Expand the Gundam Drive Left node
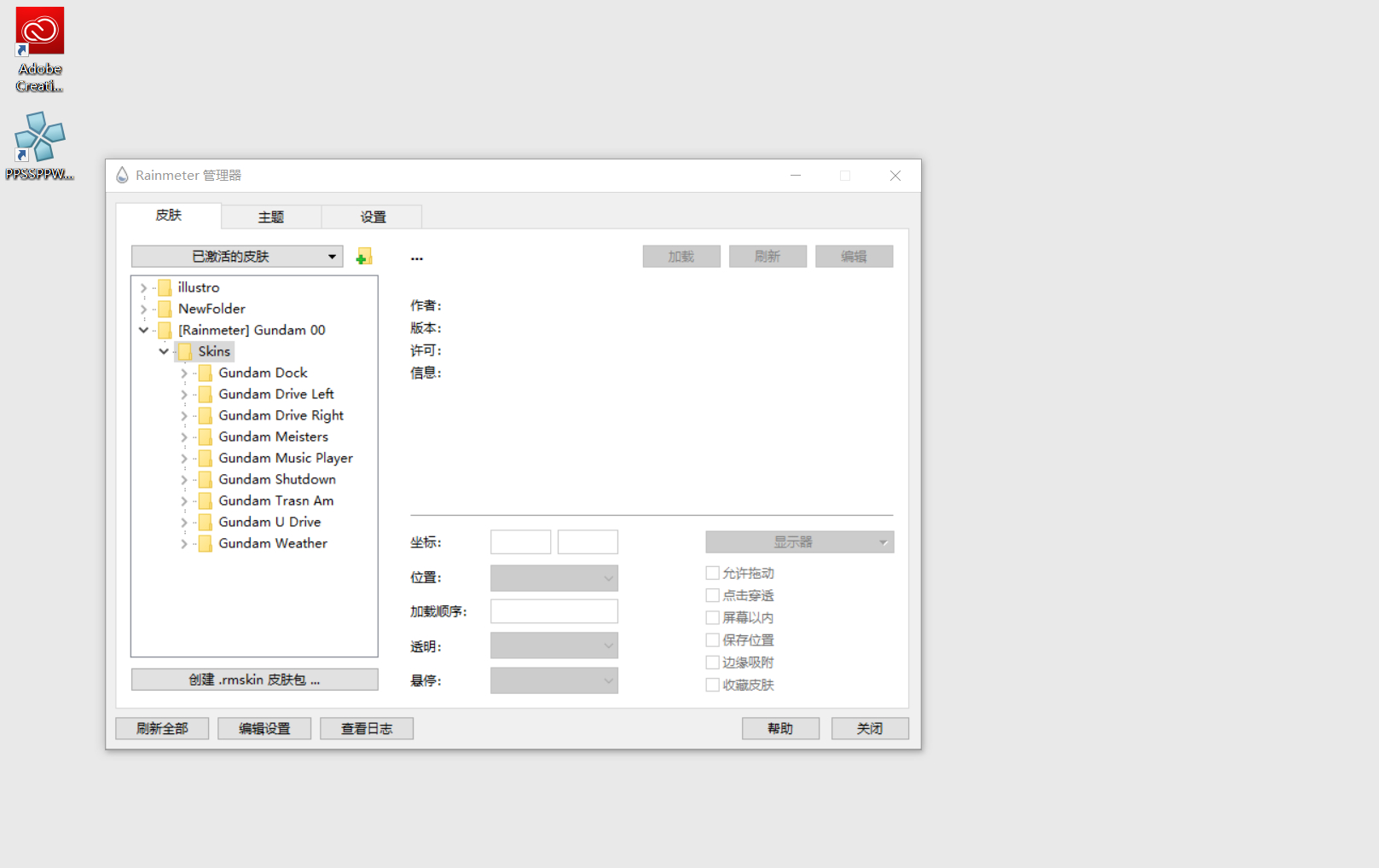1379x868 pixels. pyautogui.click(x=183, y=395)
